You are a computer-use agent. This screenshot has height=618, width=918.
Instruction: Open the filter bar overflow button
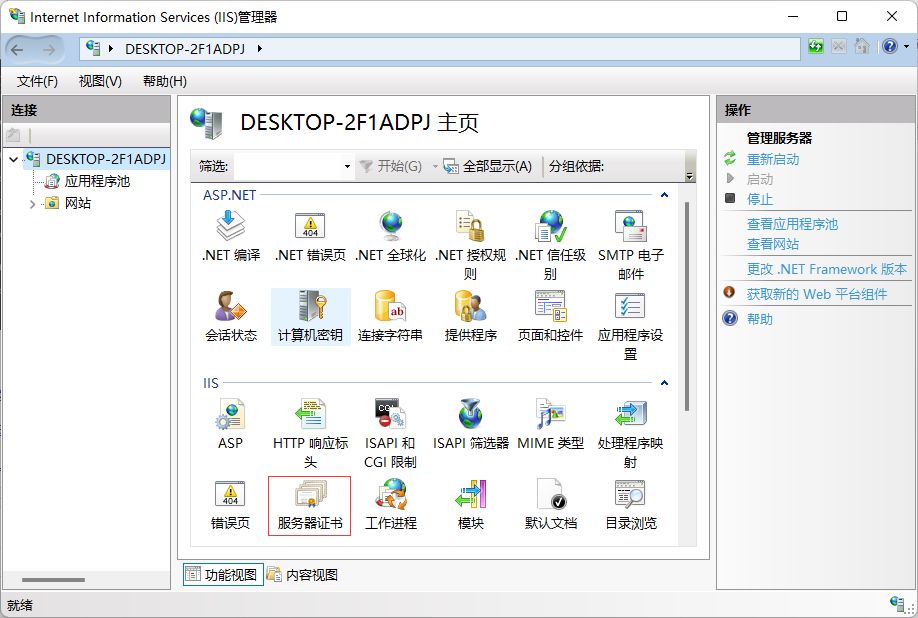tap(690, 176)
